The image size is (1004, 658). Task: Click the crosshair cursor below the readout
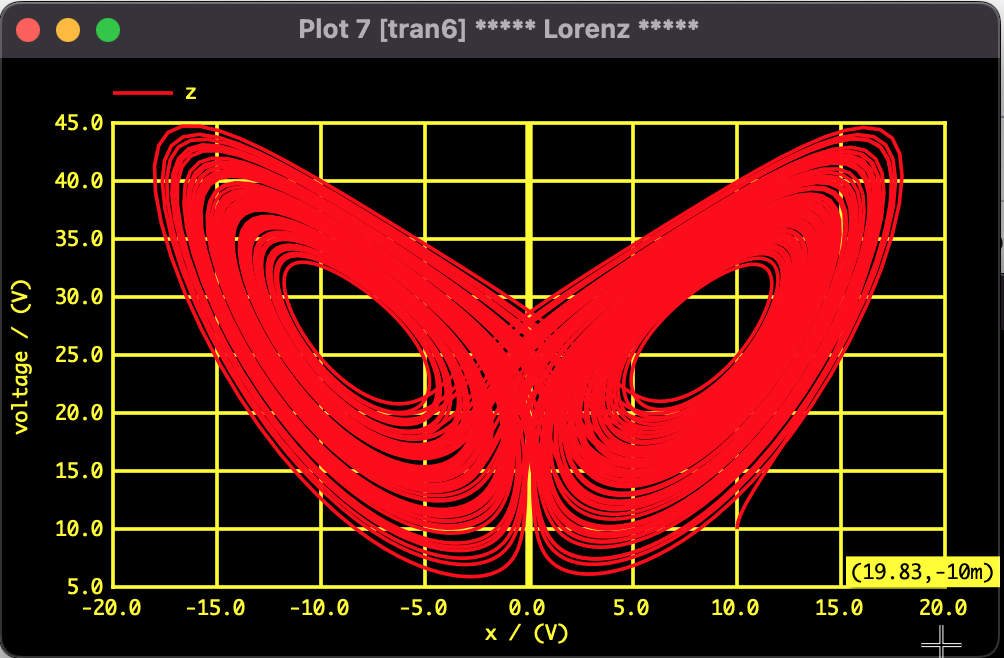(941, 639)
